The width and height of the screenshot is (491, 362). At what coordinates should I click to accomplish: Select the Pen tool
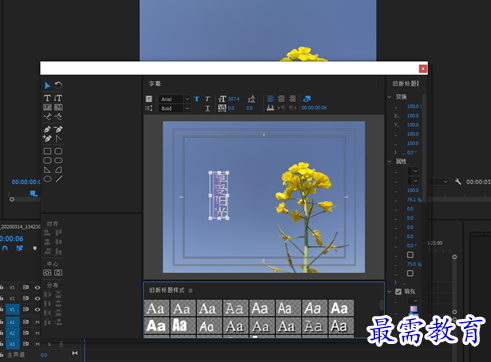(47, 129)
